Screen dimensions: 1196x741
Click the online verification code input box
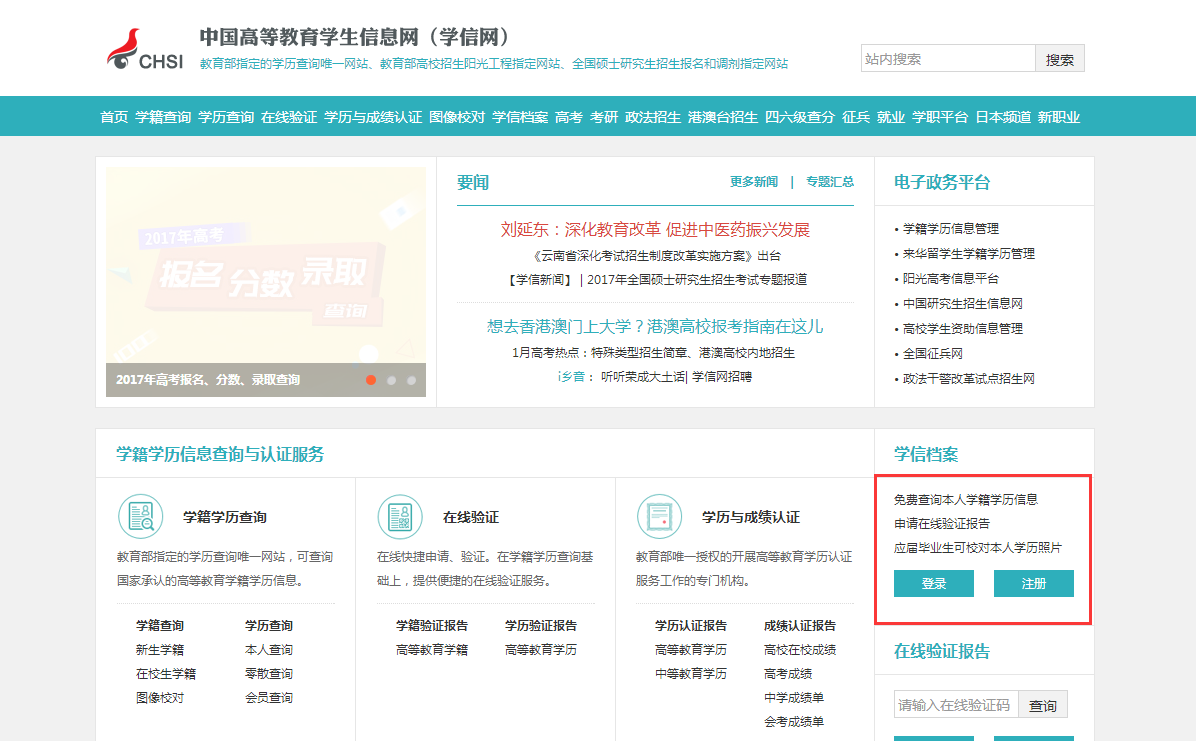tap(955, 705)
